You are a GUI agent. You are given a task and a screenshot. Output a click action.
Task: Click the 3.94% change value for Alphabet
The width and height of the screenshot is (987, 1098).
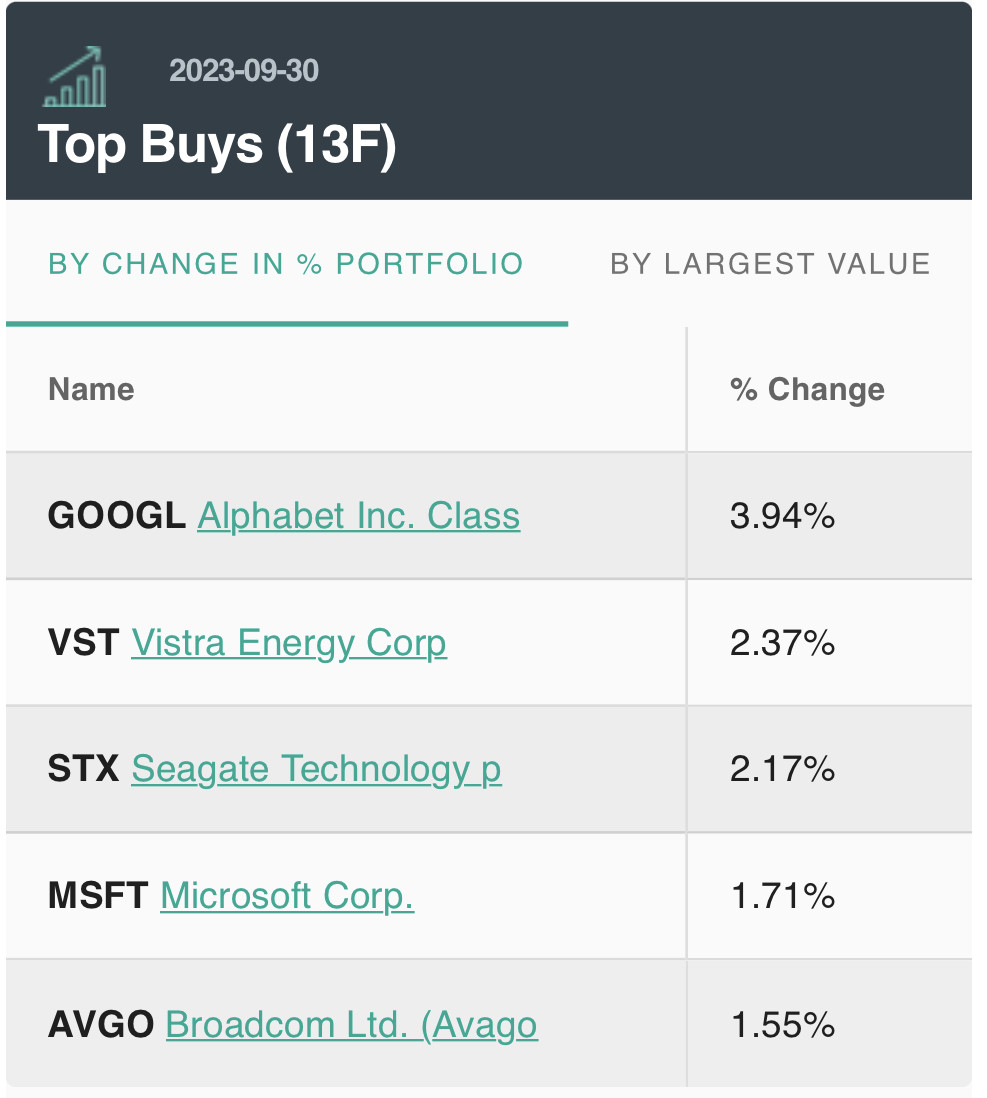point(782,516)
